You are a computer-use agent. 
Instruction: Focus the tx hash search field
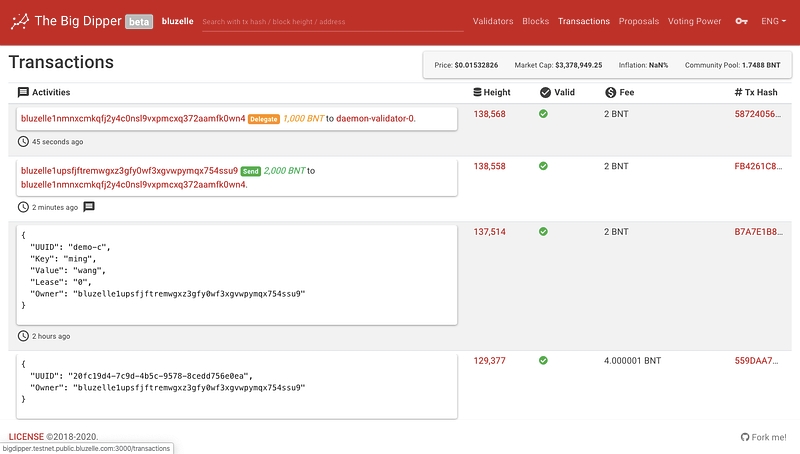click(x=332, y=21)
